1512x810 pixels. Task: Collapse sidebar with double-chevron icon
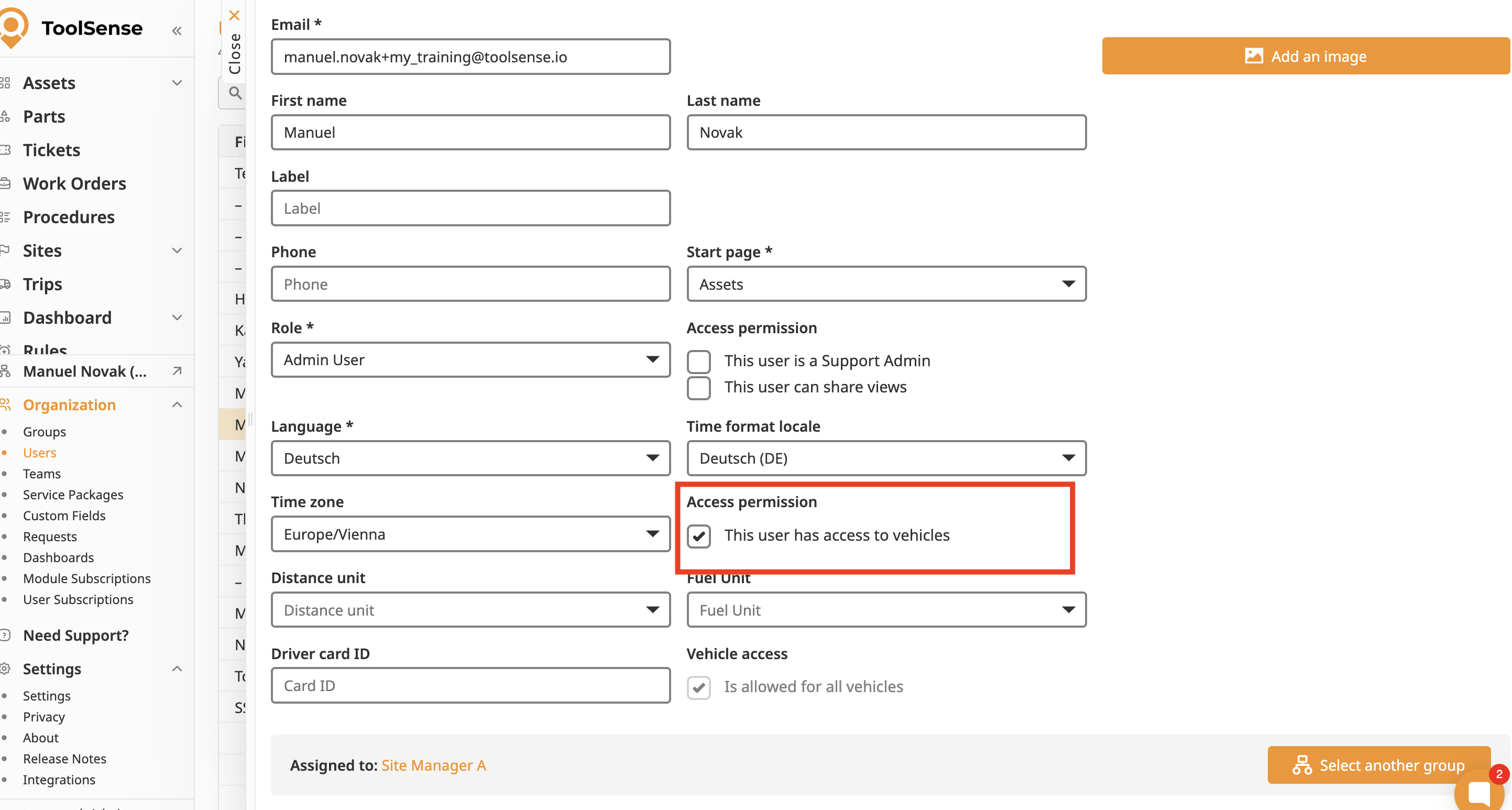click(x=177, y=30)
